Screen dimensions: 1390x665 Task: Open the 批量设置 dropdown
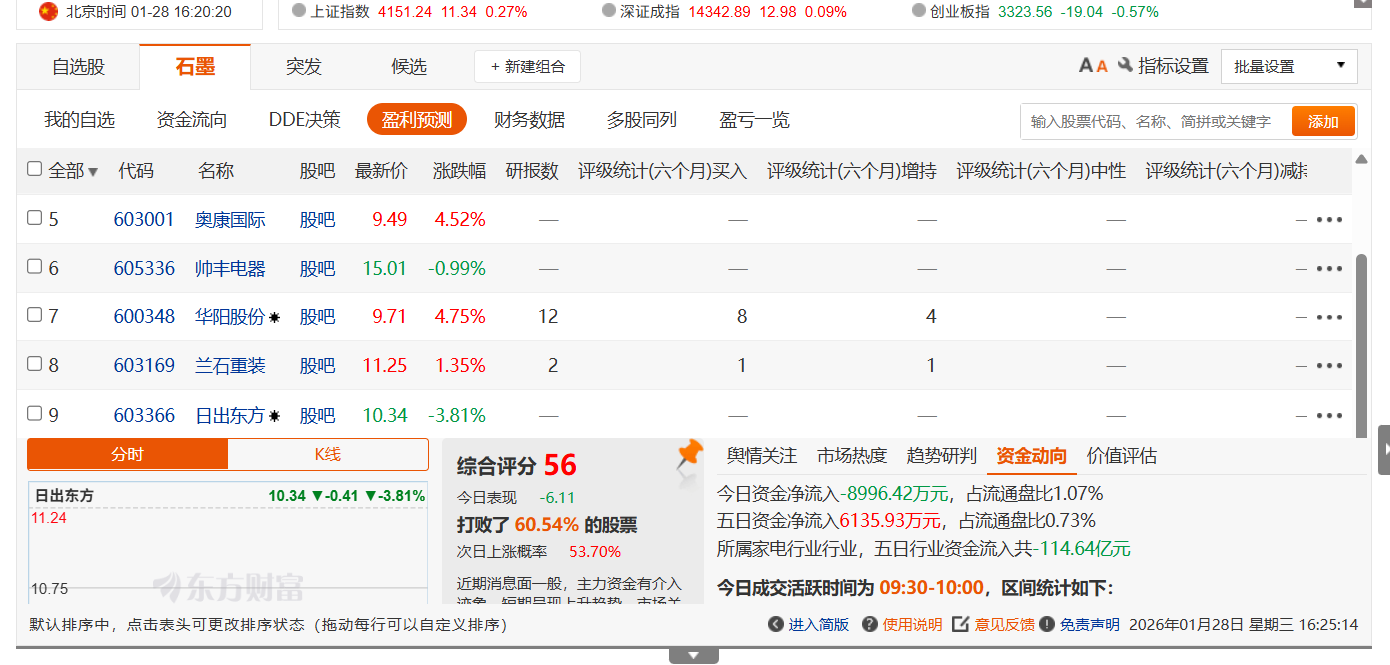[1289, 66]
